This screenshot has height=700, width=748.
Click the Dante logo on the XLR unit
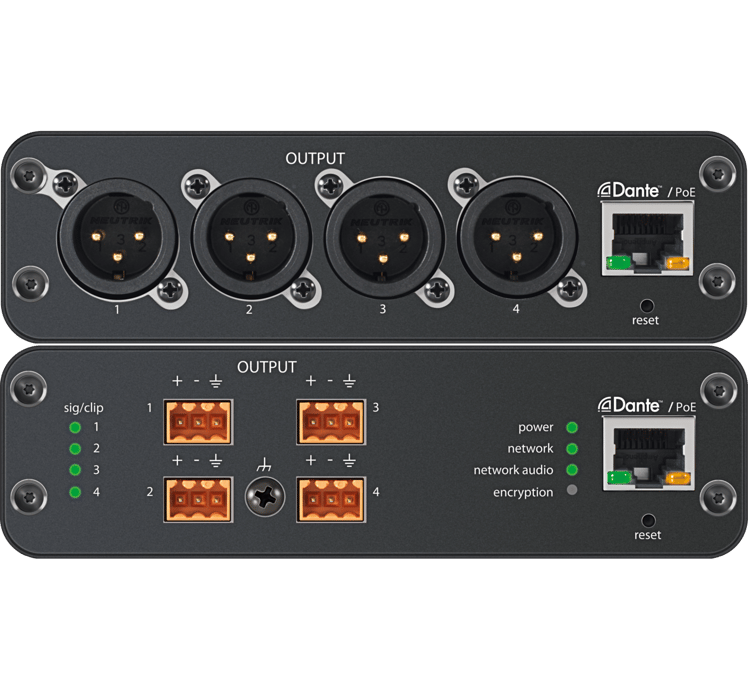[x=629, y=190]
